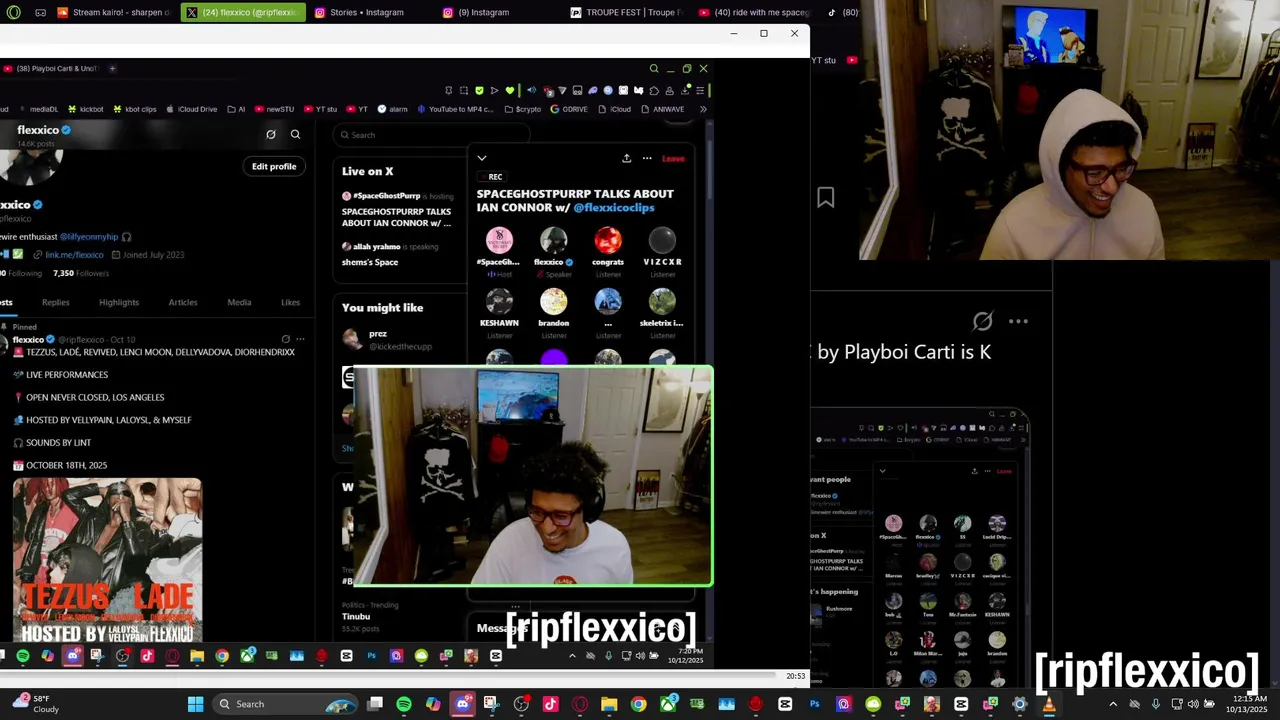1280x720 pixels.
Task: Expand the bookmarks overflow chevron
Action: pos(703,109)
